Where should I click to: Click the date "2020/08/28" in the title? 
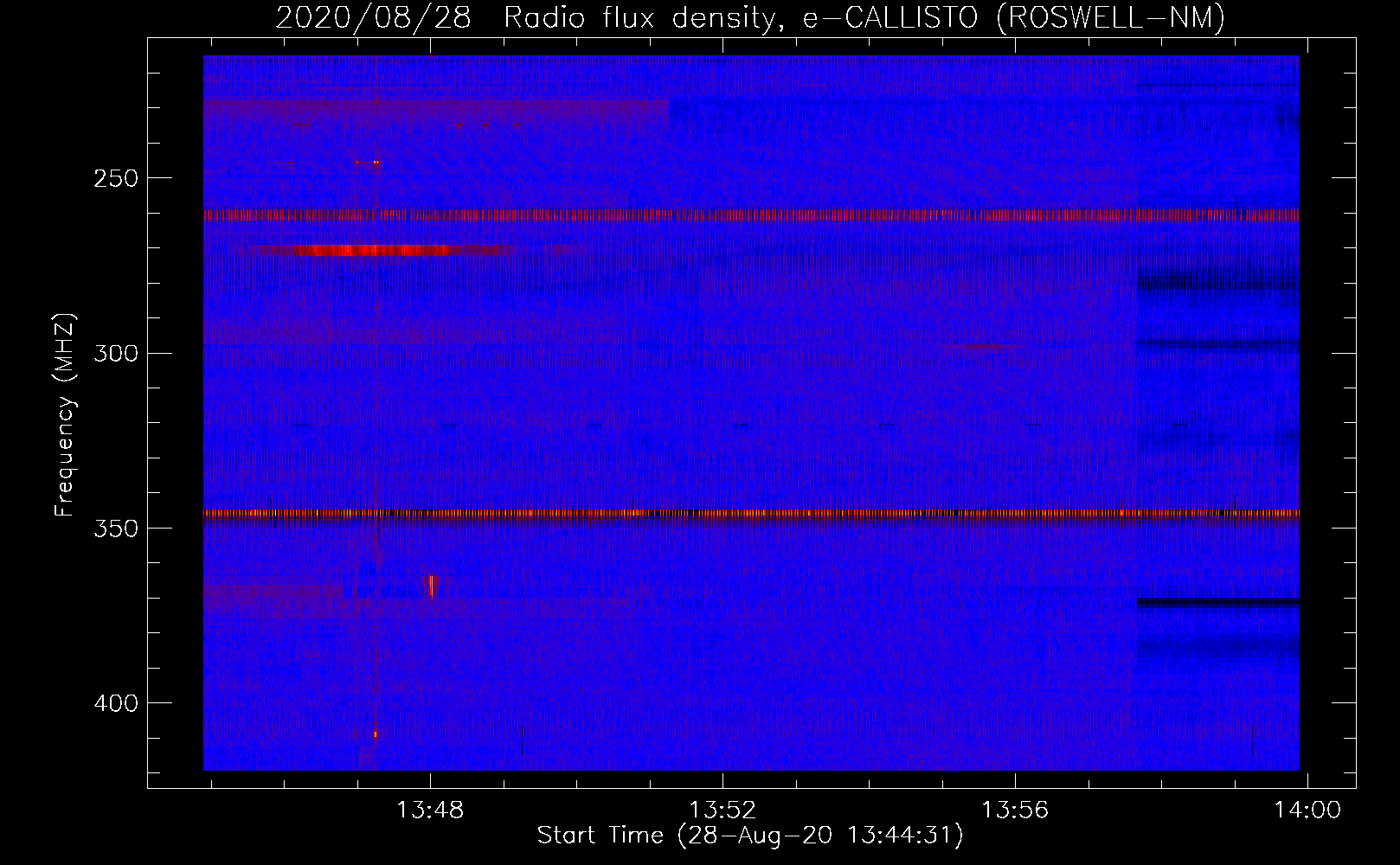click(x=373, y=17)
